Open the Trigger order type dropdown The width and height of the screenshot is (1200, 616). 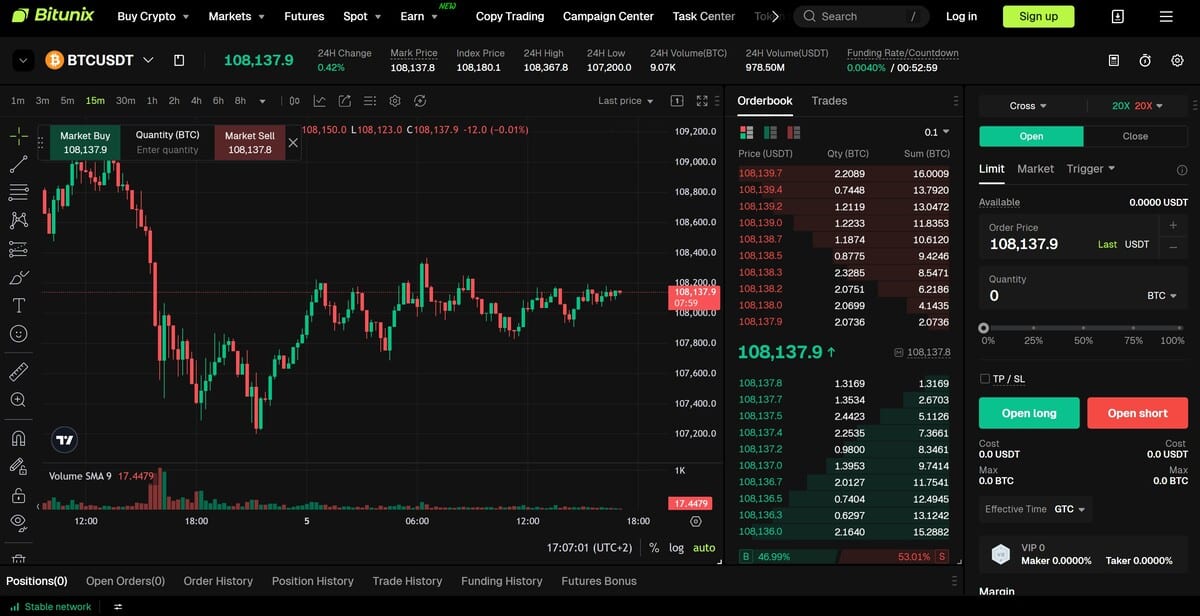pos(1090,169)
